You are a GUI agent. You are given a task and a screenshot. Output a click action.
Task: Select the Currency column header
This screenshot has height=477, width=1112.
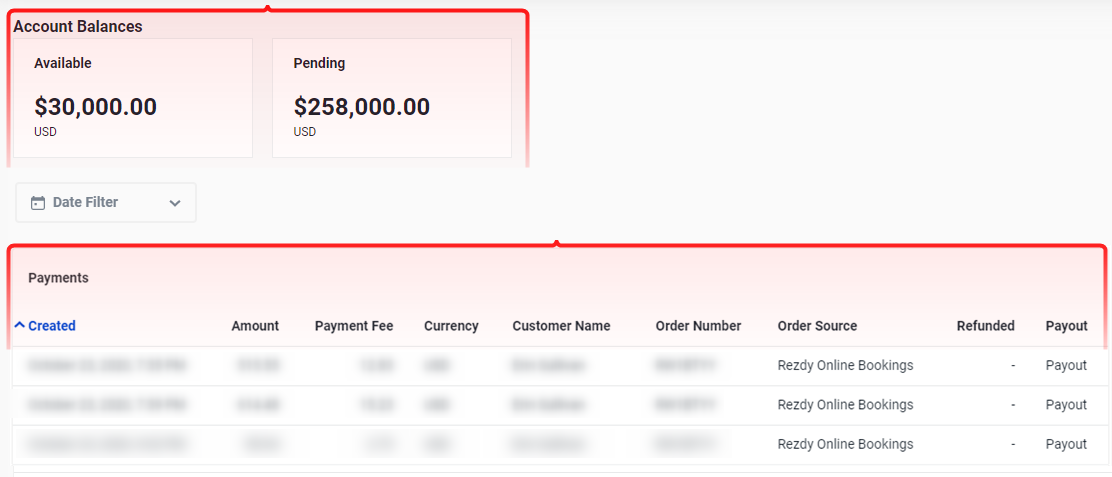coord(451,326)
